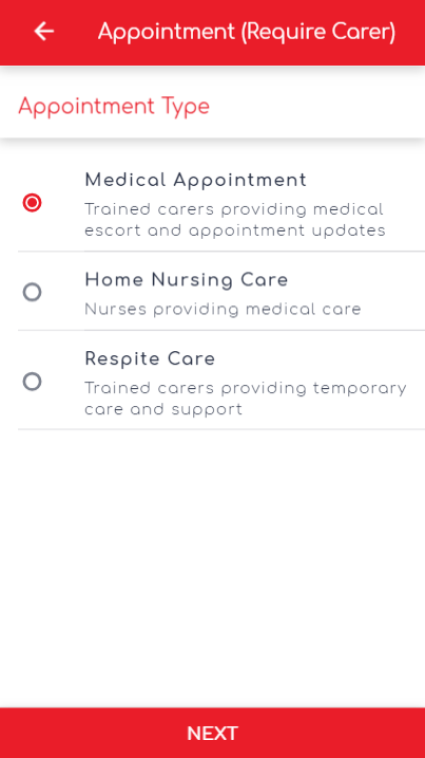Click the word 'Type' in the section heading

click(185, 108)
